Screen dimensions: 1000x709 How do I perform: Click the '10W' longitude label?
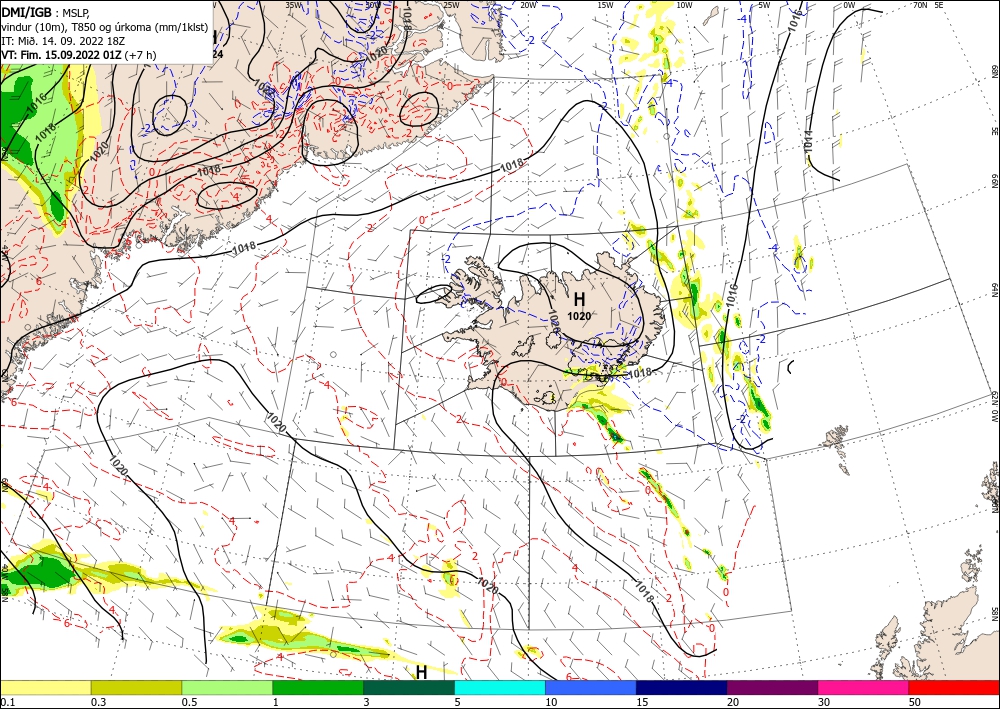pyautogui.click(x=684, y=5)
